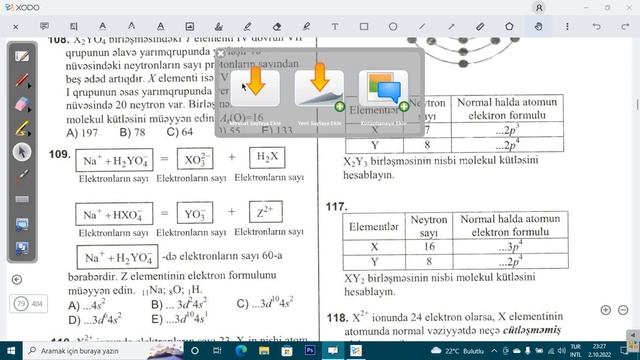This screenshot has width=640, height=360.
Task: Select the rectangle shape tool
Action: click(364, 27)
